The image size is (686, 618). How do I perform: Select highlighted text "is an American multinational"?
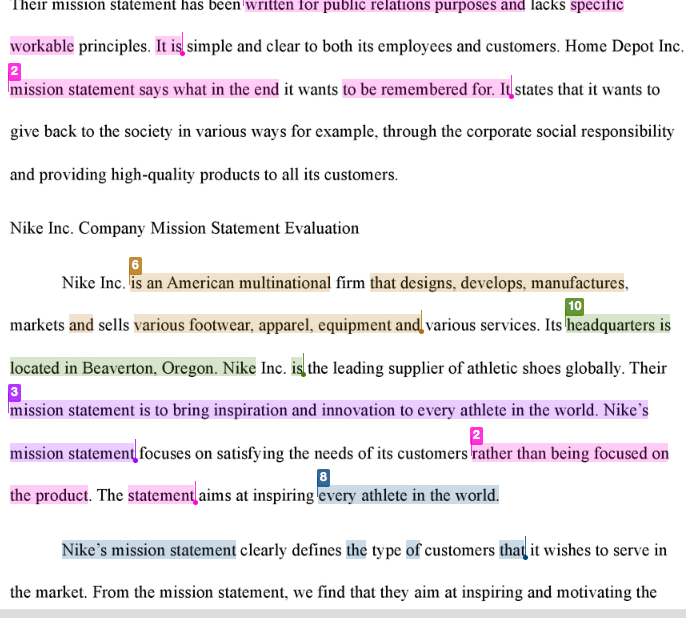tap(230, 283)
